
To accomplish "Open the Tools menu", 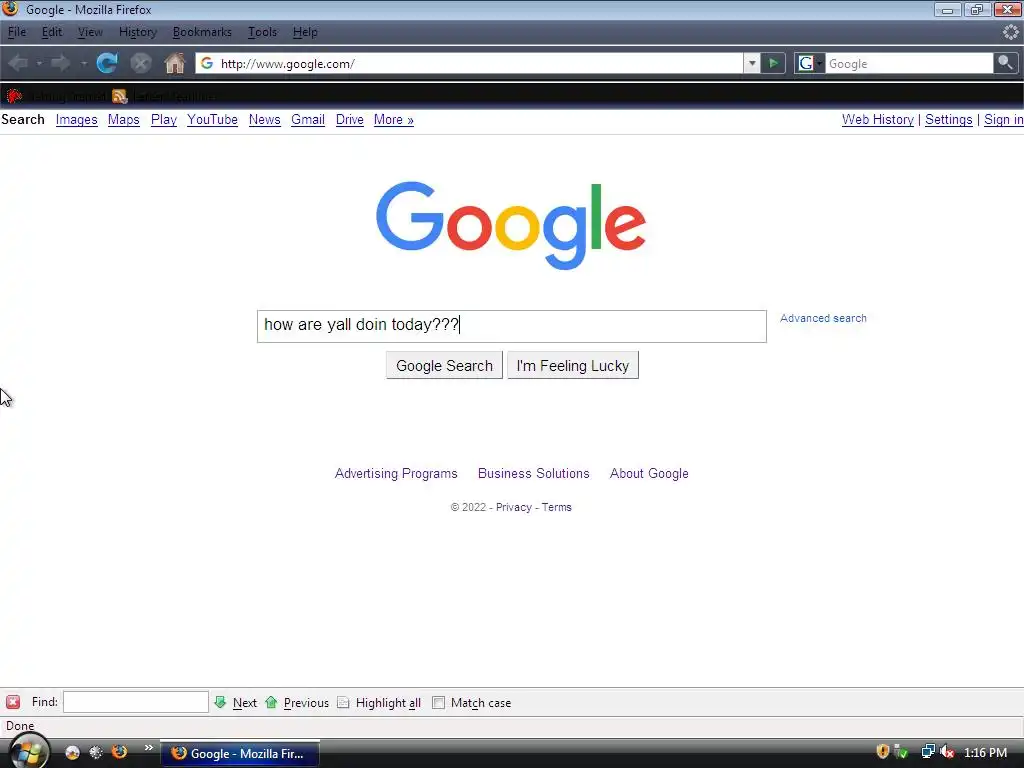I will 262,32.
